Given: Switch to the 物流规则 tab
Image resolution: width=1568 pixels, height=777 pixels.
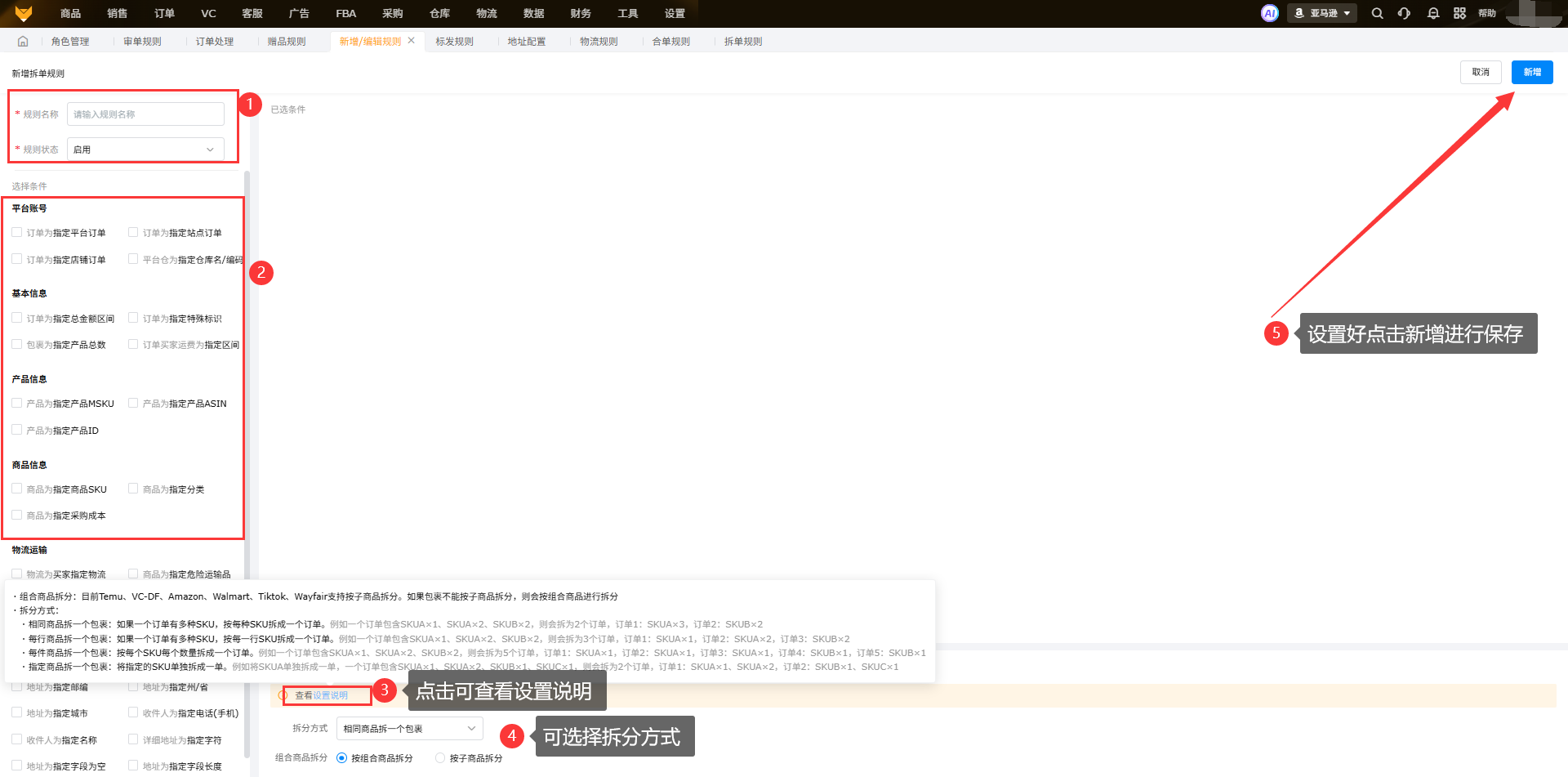Looking at the screenshot, I should click(x=599, y=41).
